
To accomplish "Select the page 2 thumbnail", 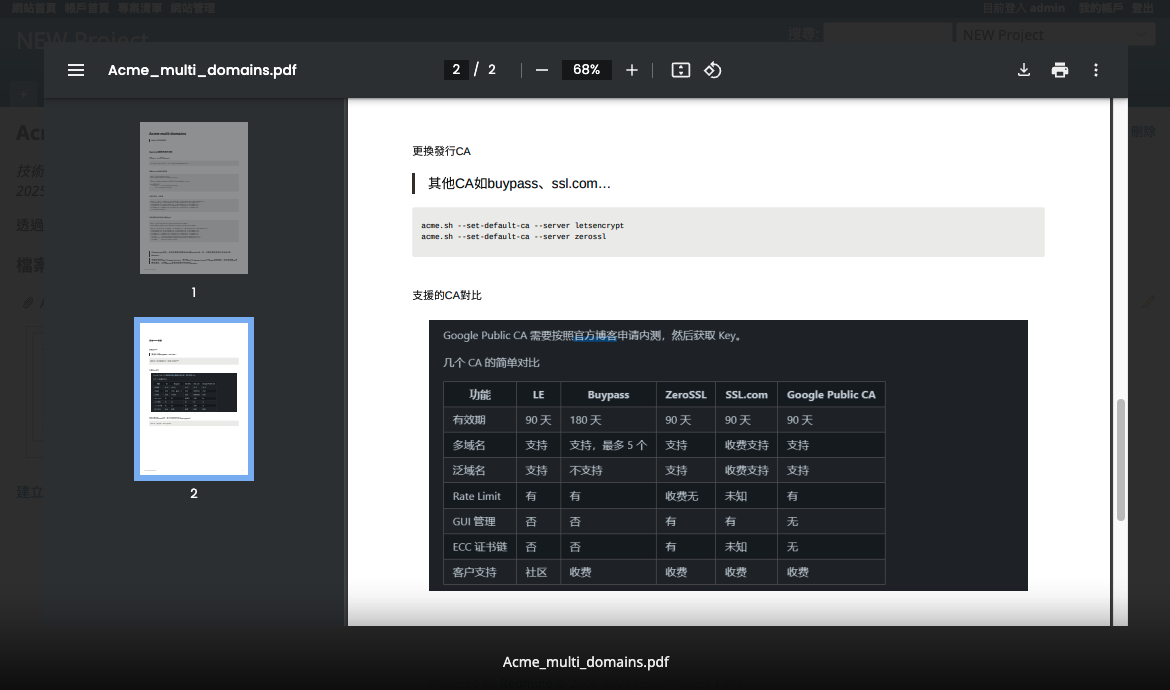I will [194, 399].
